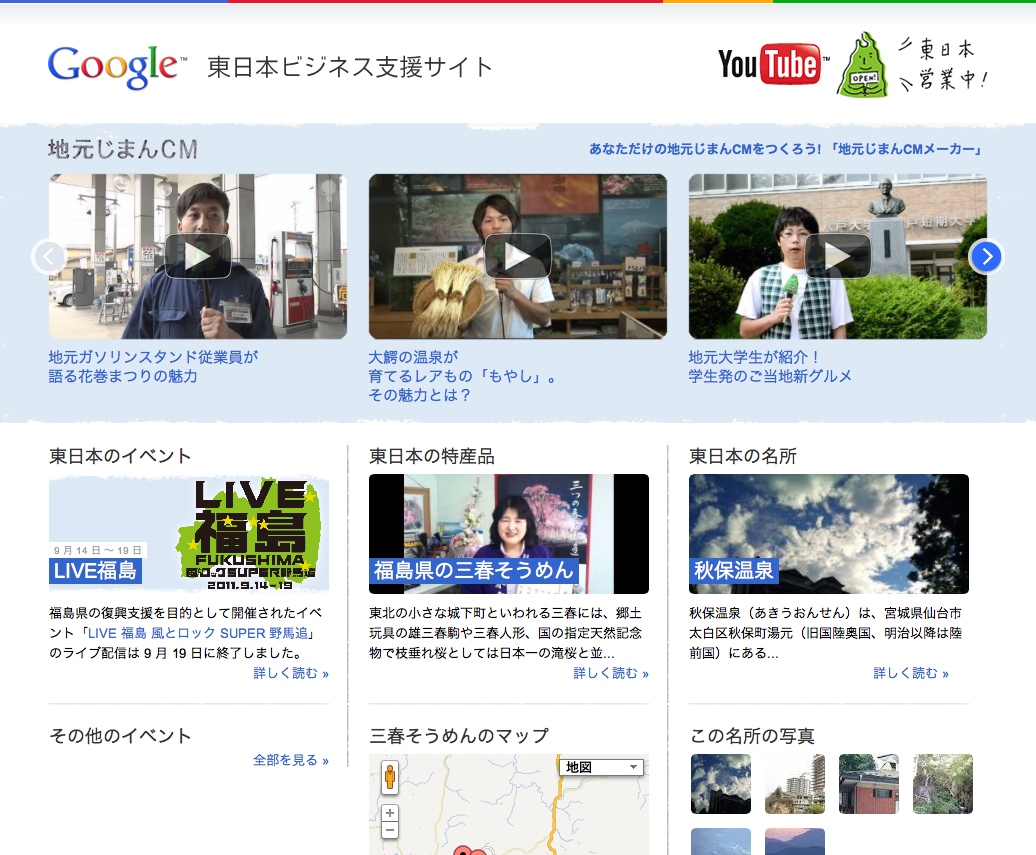Open the hillside apartment buildings photo thumbnail

tap(795, 784)
